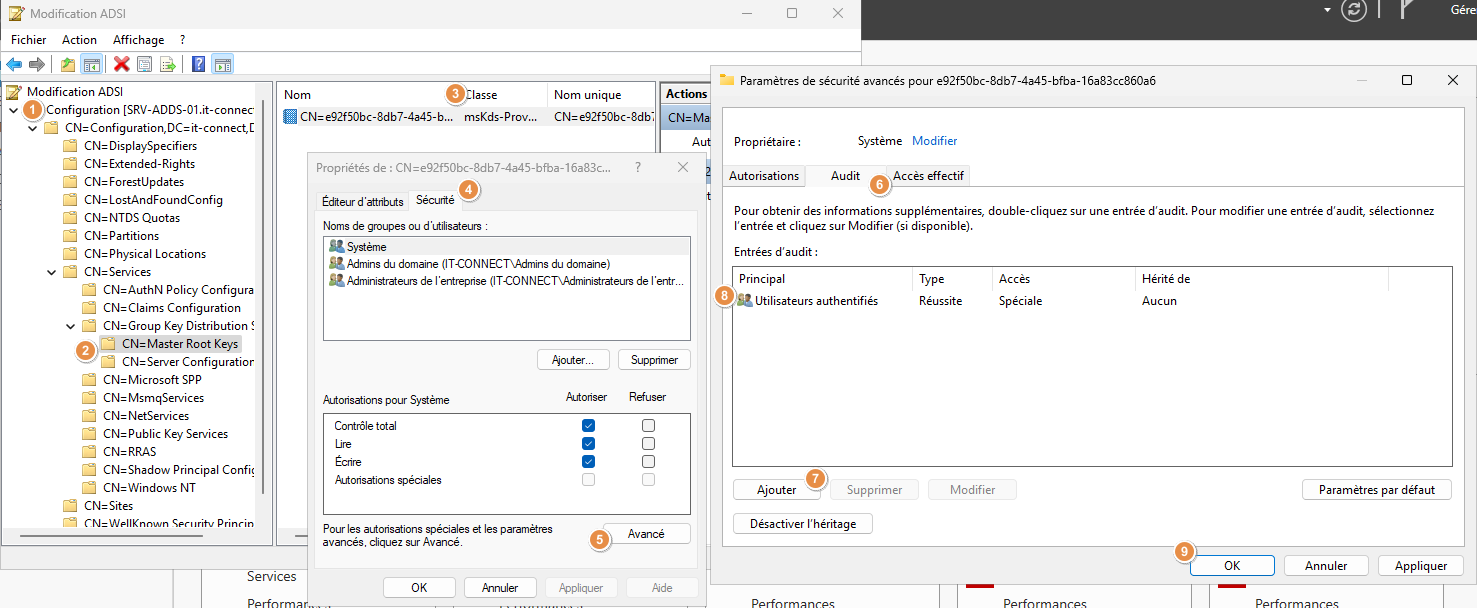Toggle the show/hide action pane icon
The image size is (1477, 608).
[222, 64]
